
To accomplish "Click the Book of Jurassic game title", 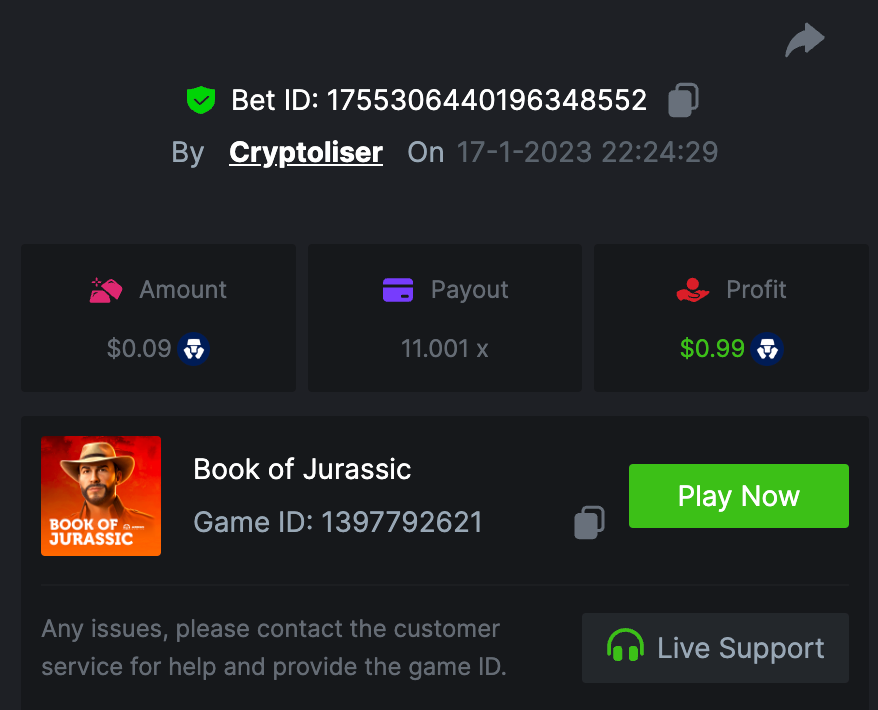I will click(302, 469).
